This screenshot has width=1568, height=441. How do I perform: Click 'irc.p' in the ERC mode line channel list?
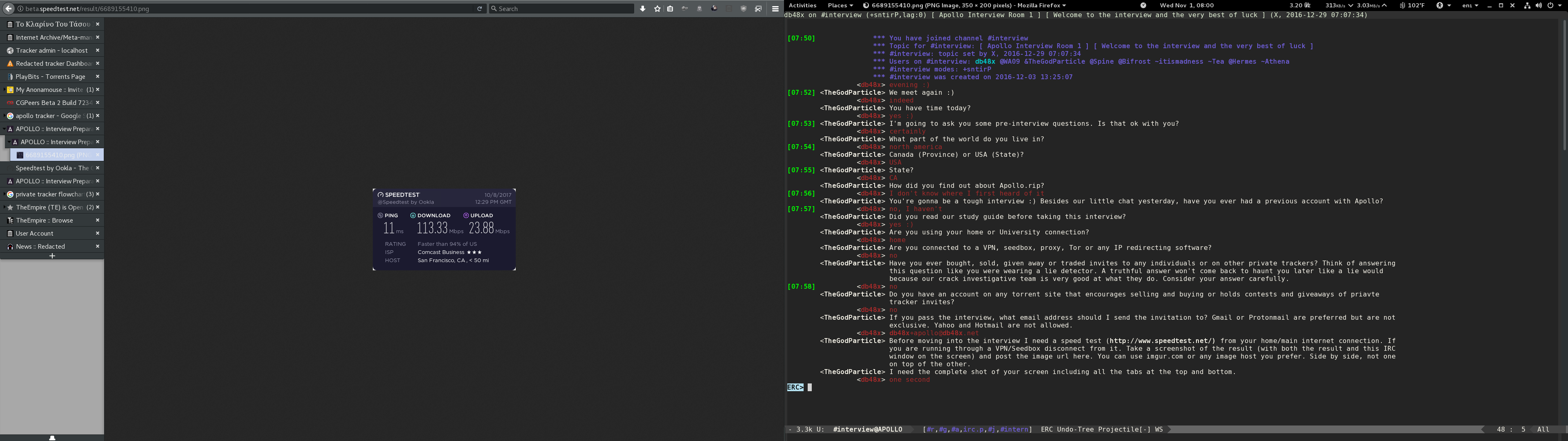point(973,430)
